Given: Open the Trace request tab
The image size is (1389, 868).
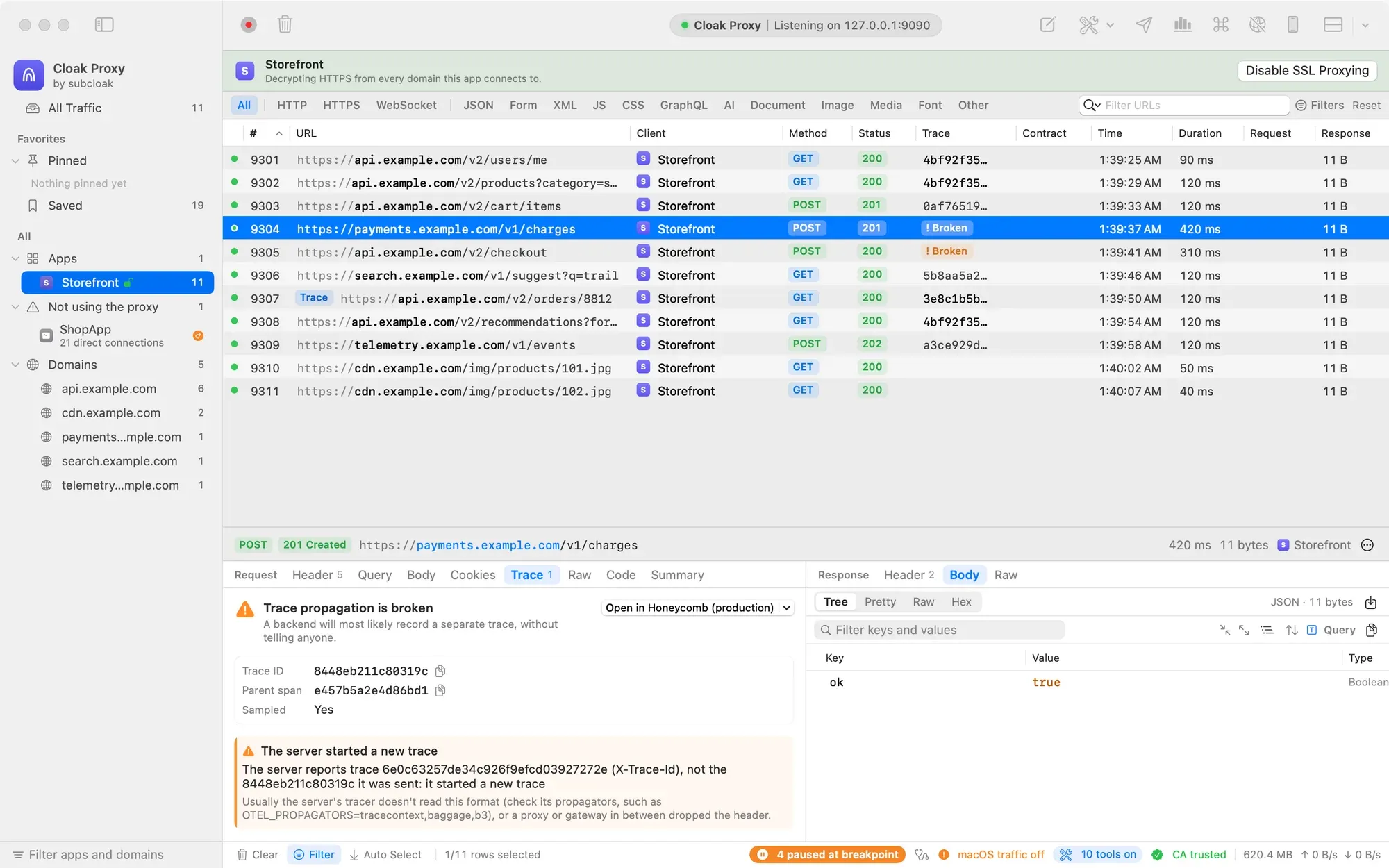Looking at the screenshot, I should tap(531, 575).
